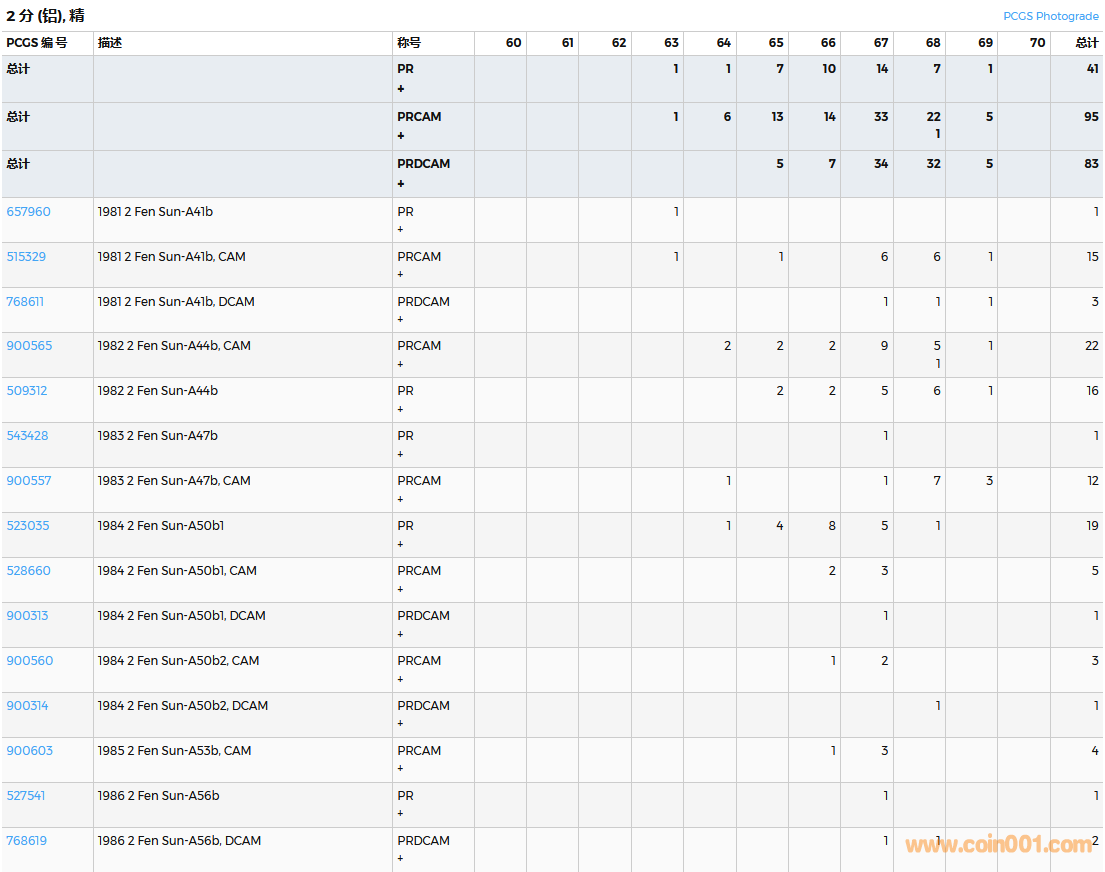Image resolution: width=1105 pixels, height=872 pixels.
Task: Open PCGS number 657960
Action: point(28,212)
